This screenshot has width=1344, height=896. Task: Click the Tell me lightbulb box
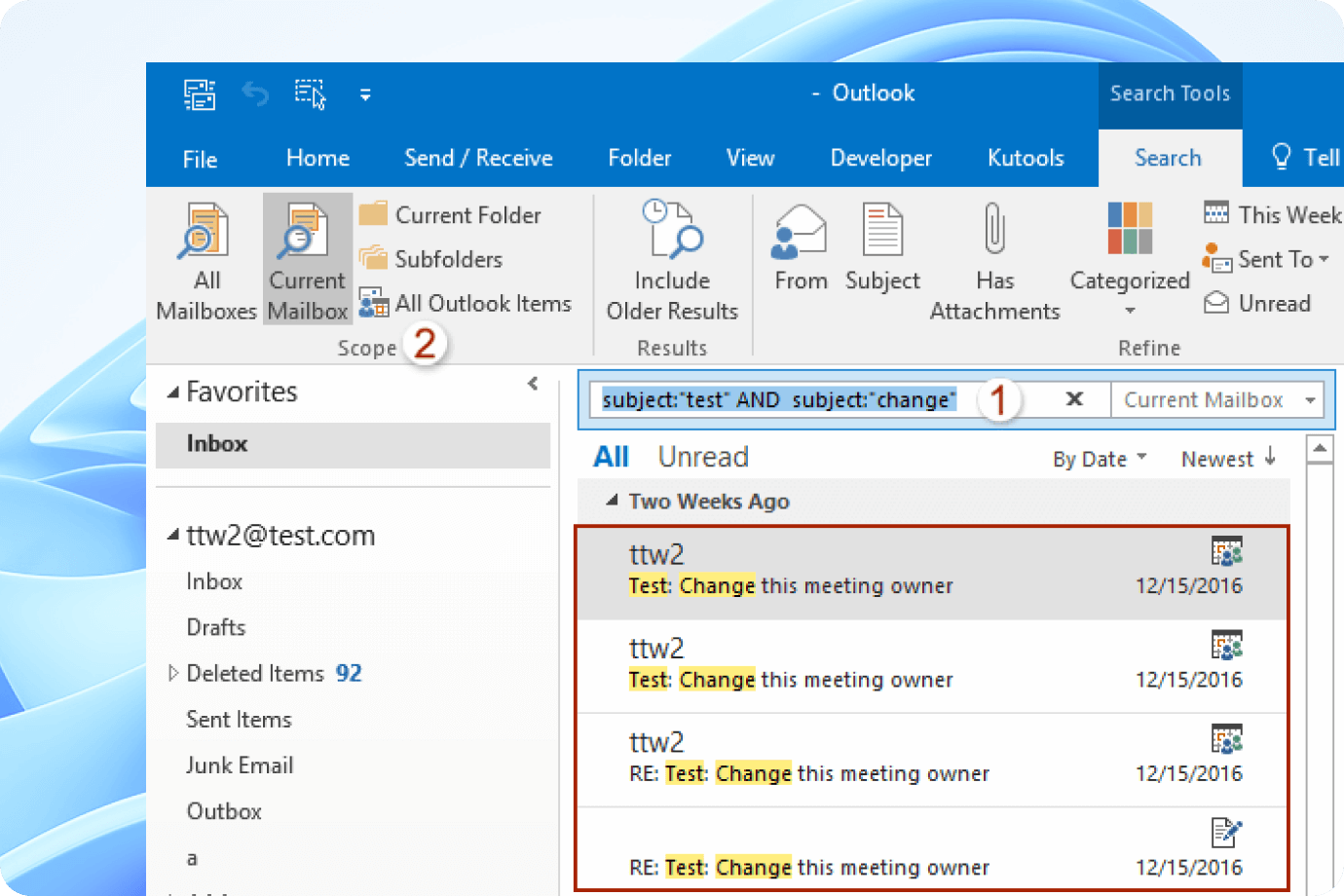click(x=1305, y=158)
